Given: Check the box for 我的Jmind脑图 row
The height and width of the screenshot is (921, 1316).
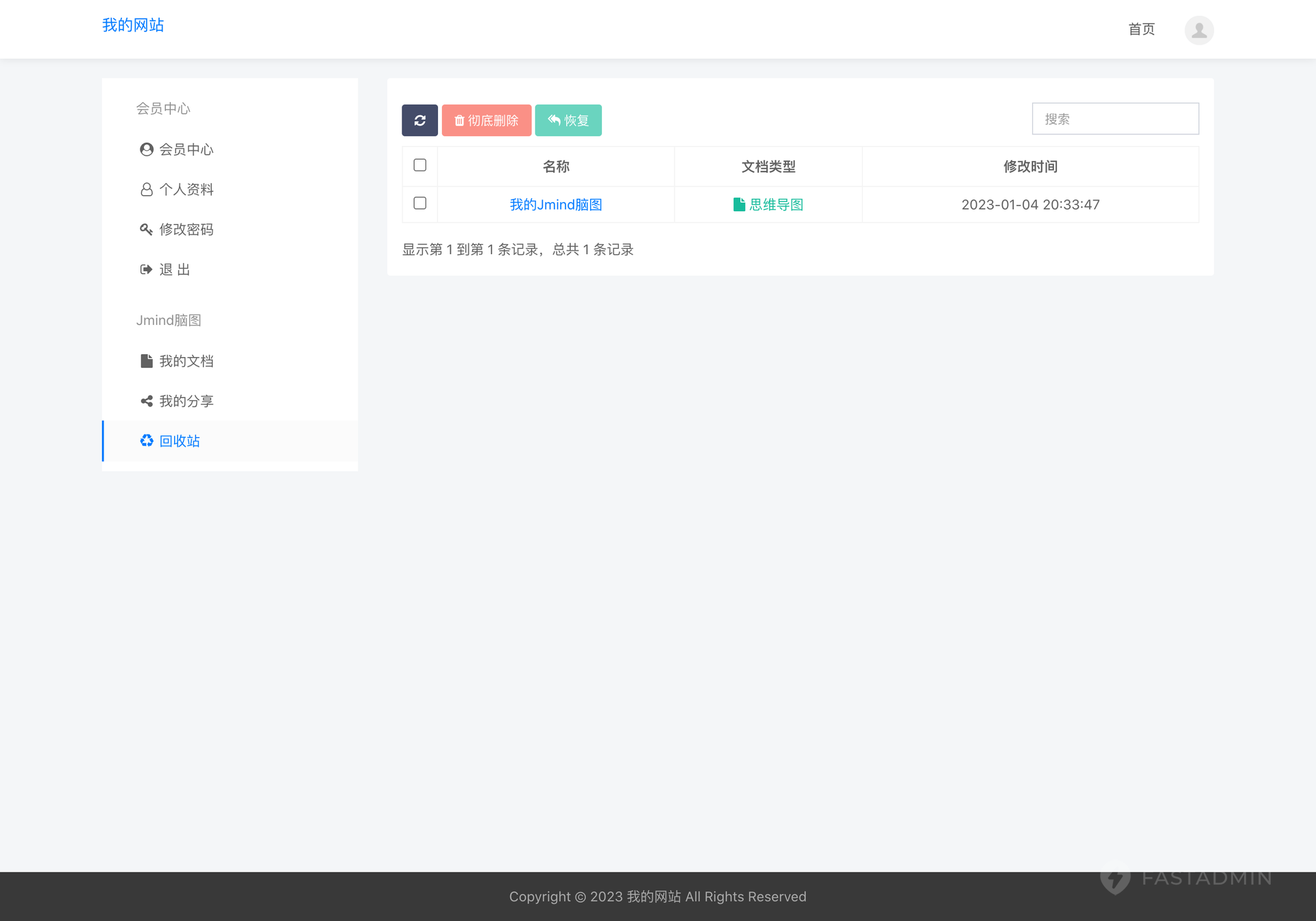Looking at the screenshot, I should click(x=419, y=204).
